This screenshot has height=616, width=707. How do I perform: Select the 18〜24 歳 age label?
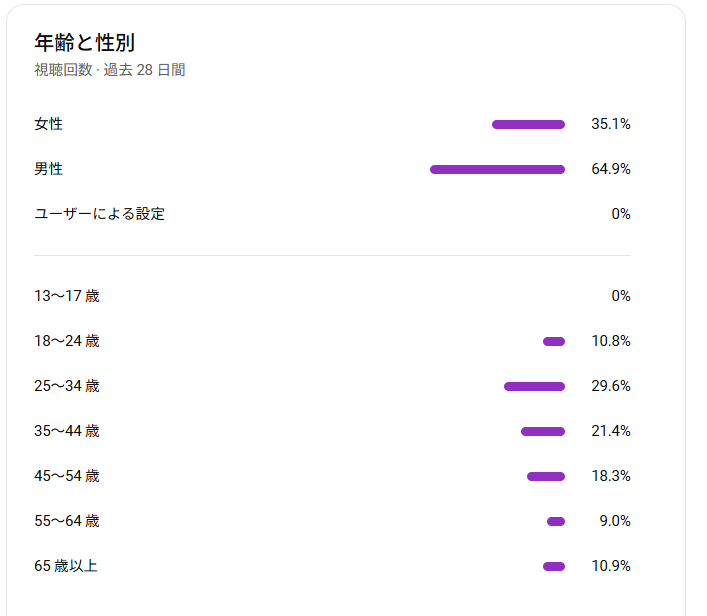pos(67,341)
